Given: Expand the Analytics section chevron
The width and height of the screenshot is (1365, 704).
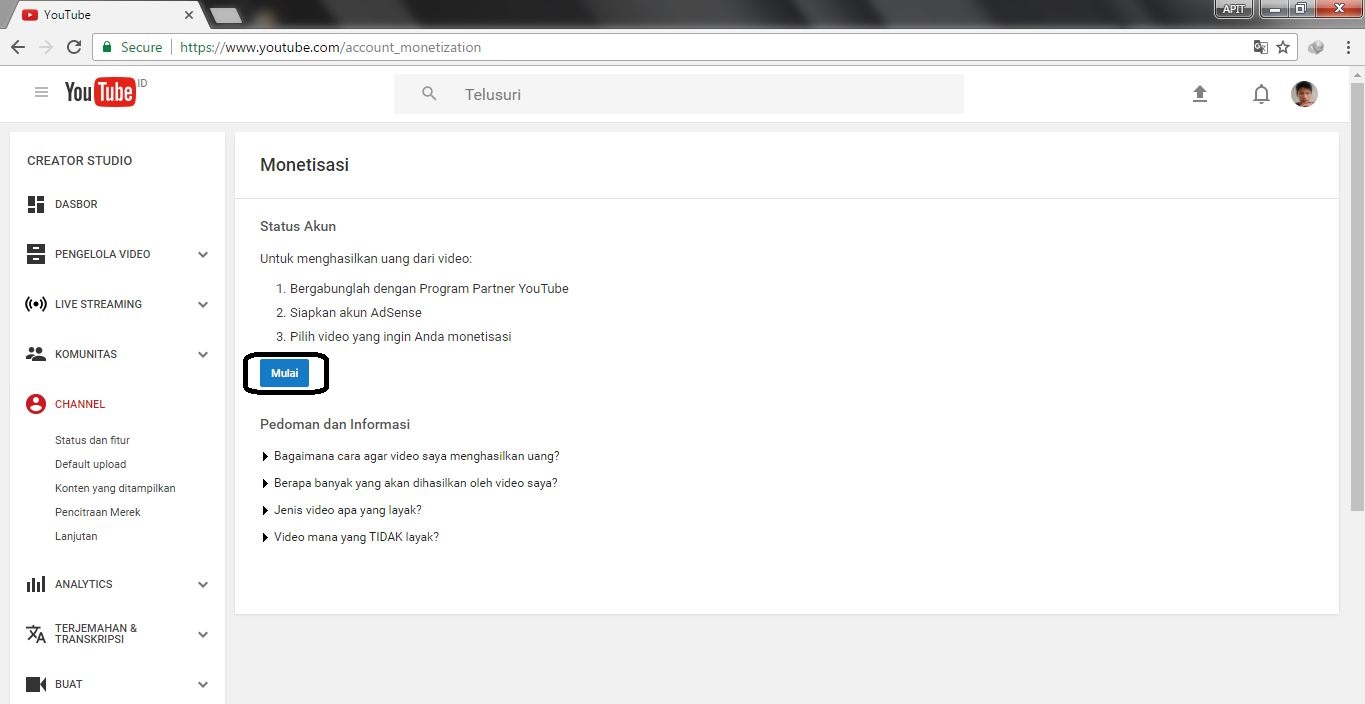Looking at the screenshot, I should pyautogui.click(x=203, y=584).
